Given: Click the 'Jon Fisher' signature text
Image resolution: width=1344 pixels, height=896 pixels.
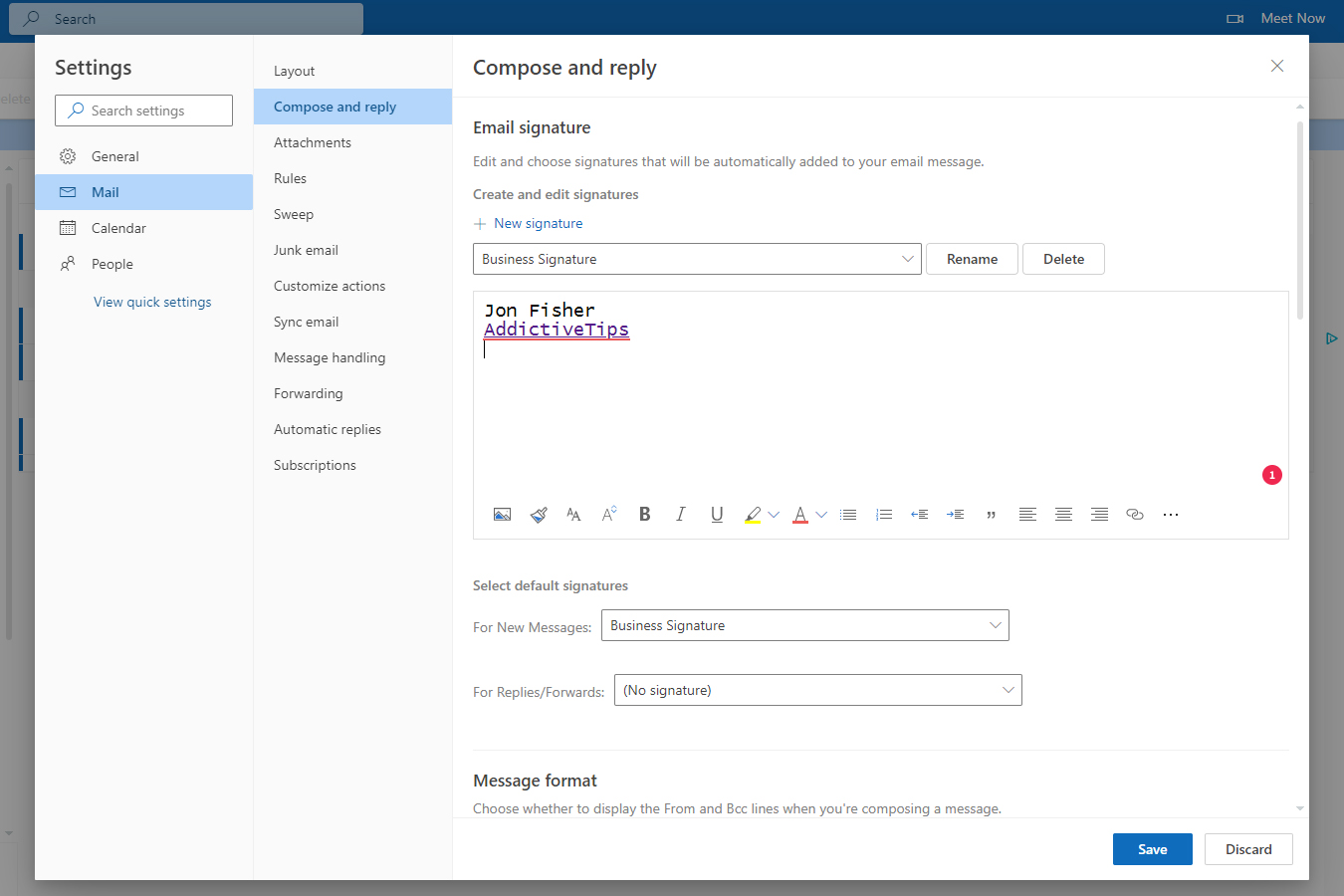Looking at the screenshot, I should pos(540,310).
